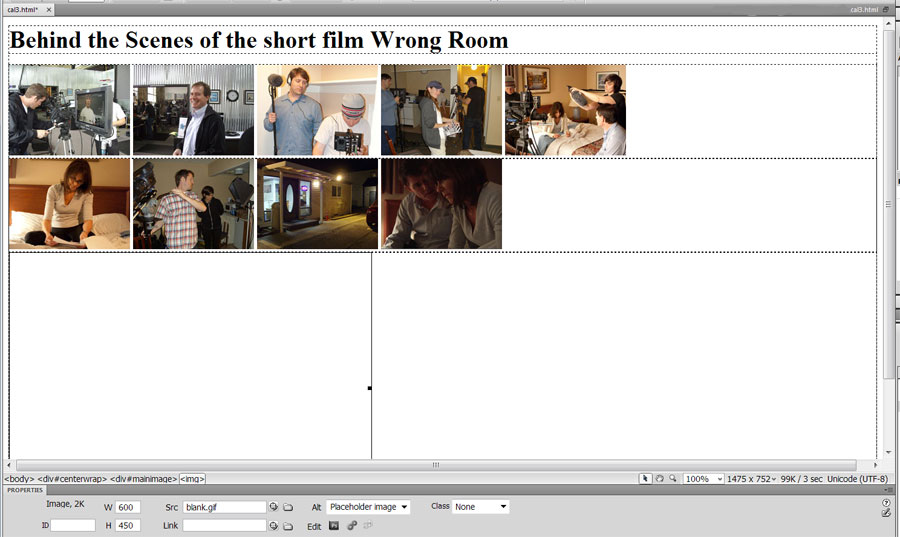Expand the Class dropdown showing None

480,508
